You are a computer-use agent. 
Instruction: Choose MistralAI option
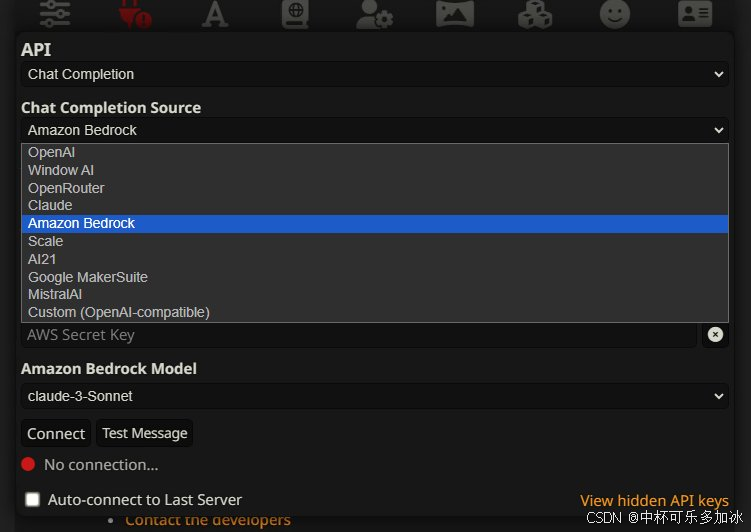[x=375, y=294]
